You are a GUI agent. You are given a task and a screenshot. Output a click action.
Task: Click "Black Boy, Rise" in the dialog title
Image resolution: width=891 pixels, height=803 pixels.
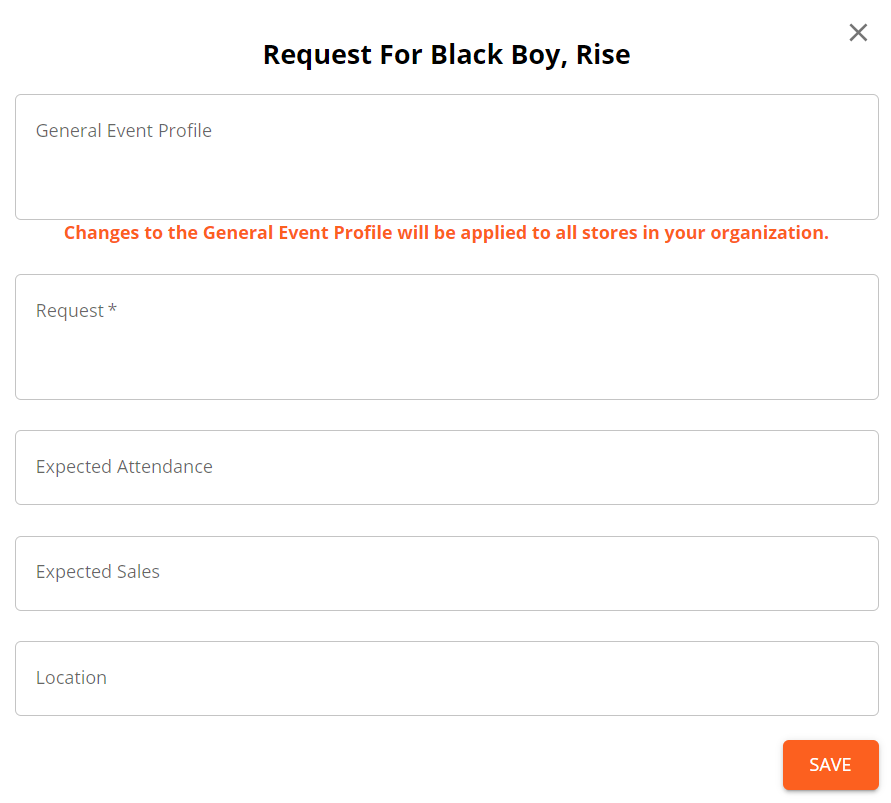tap(530, 54)
